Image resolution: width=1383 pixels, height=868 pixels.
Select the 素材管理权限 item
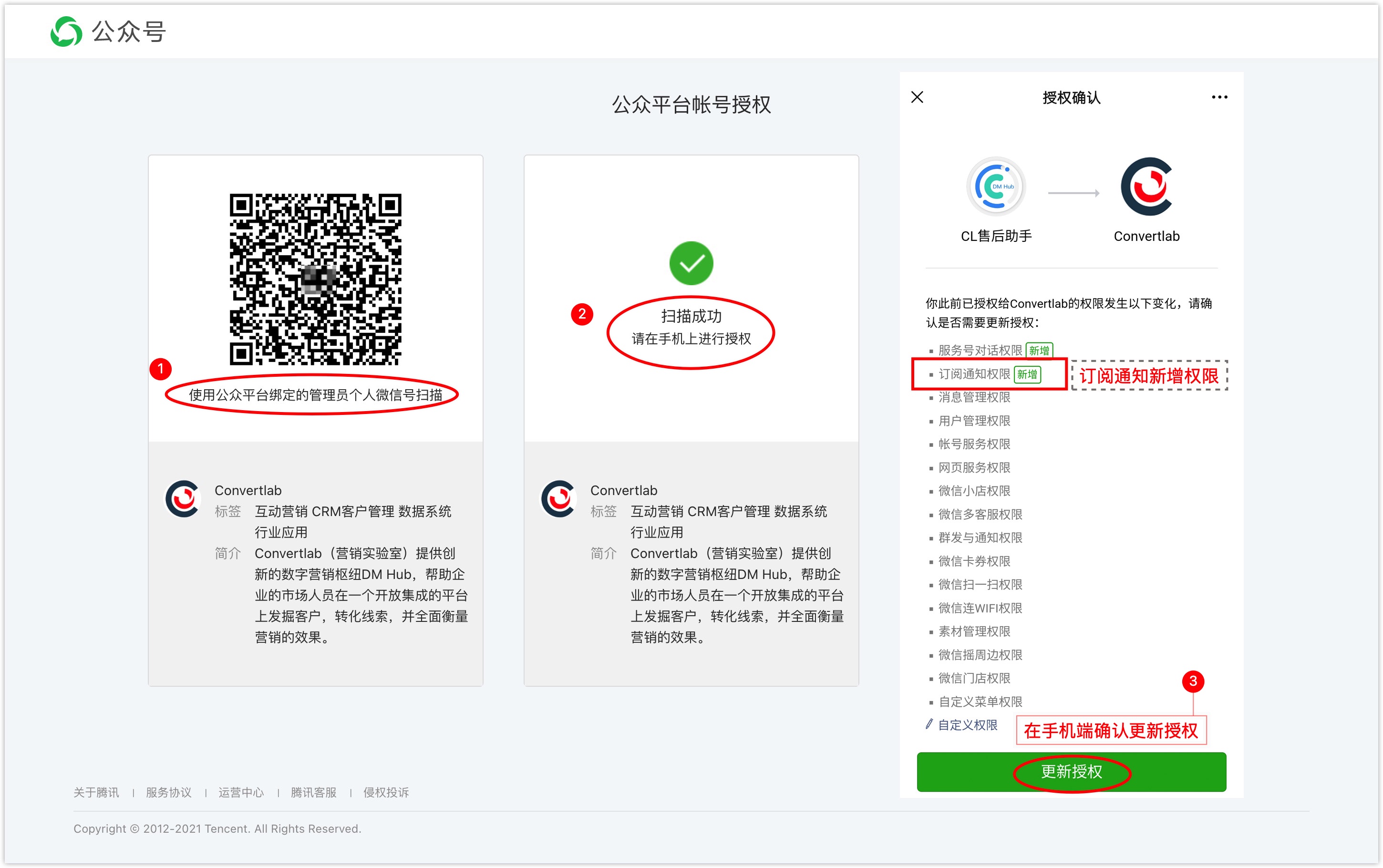click(x=974, y=631)
